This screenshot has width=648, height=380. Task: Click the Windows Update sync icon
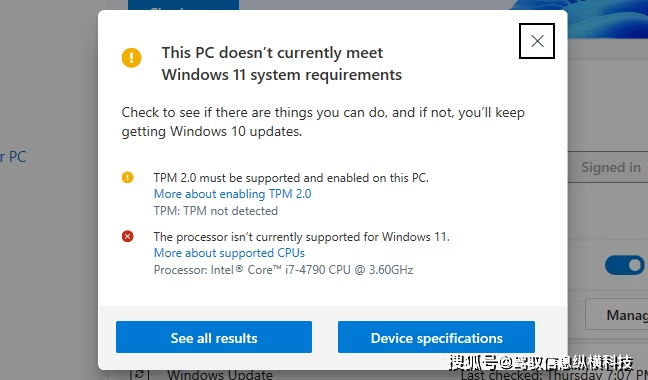(x=140, y=375)
